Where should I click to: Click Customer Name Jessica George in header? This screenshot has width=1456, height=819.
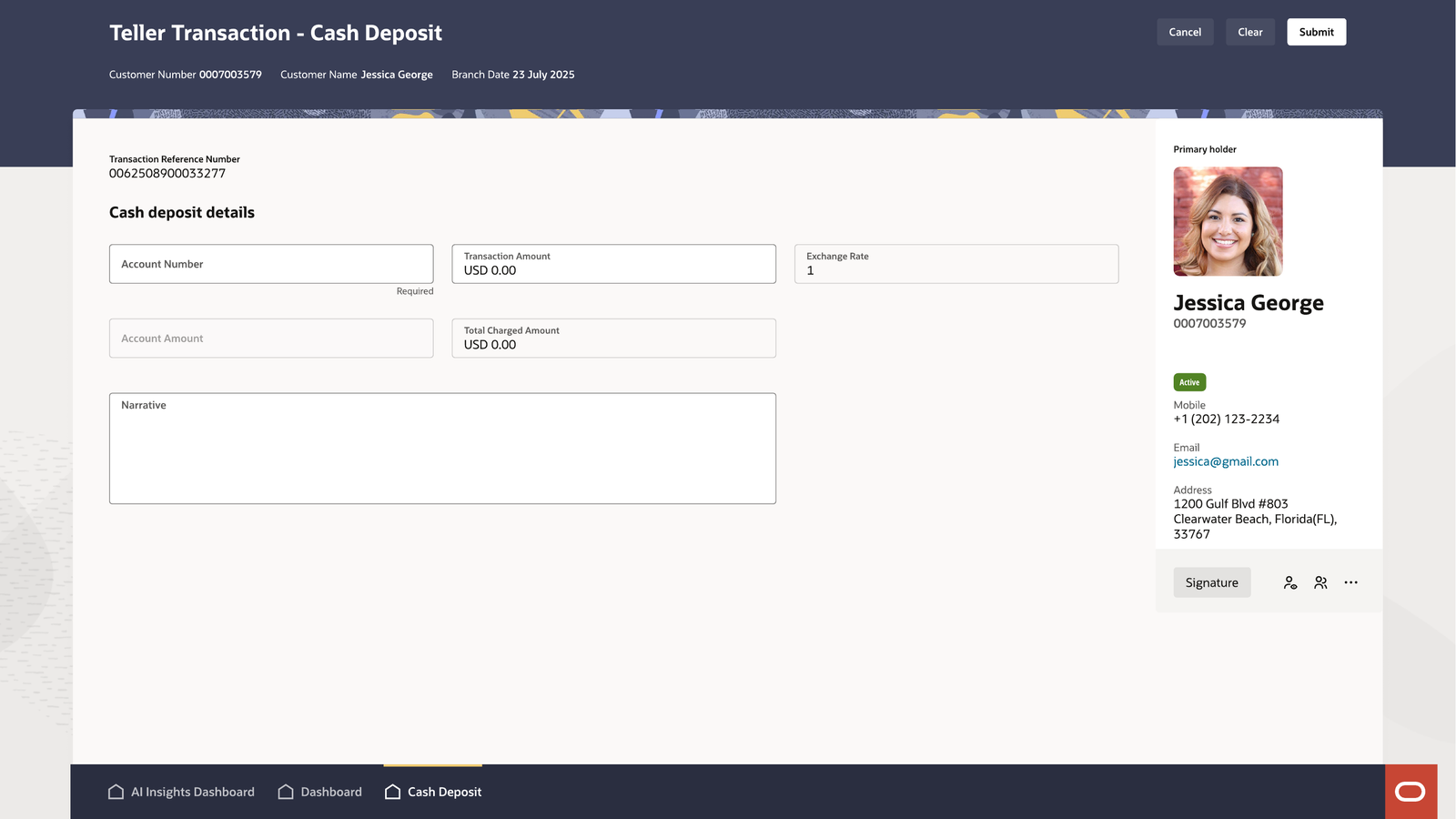coord(357,75)
